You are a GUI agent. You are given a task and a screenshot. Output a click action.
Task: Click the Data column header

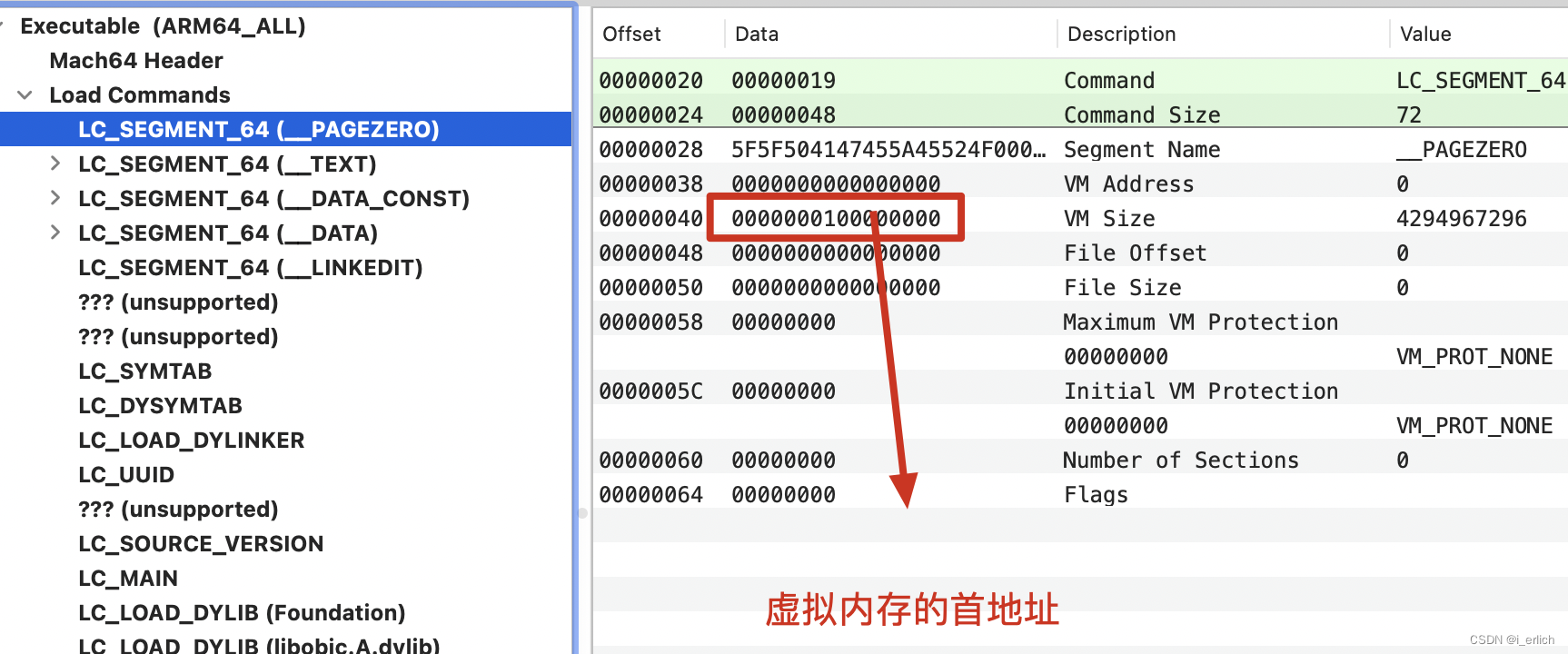pos(757,35)
